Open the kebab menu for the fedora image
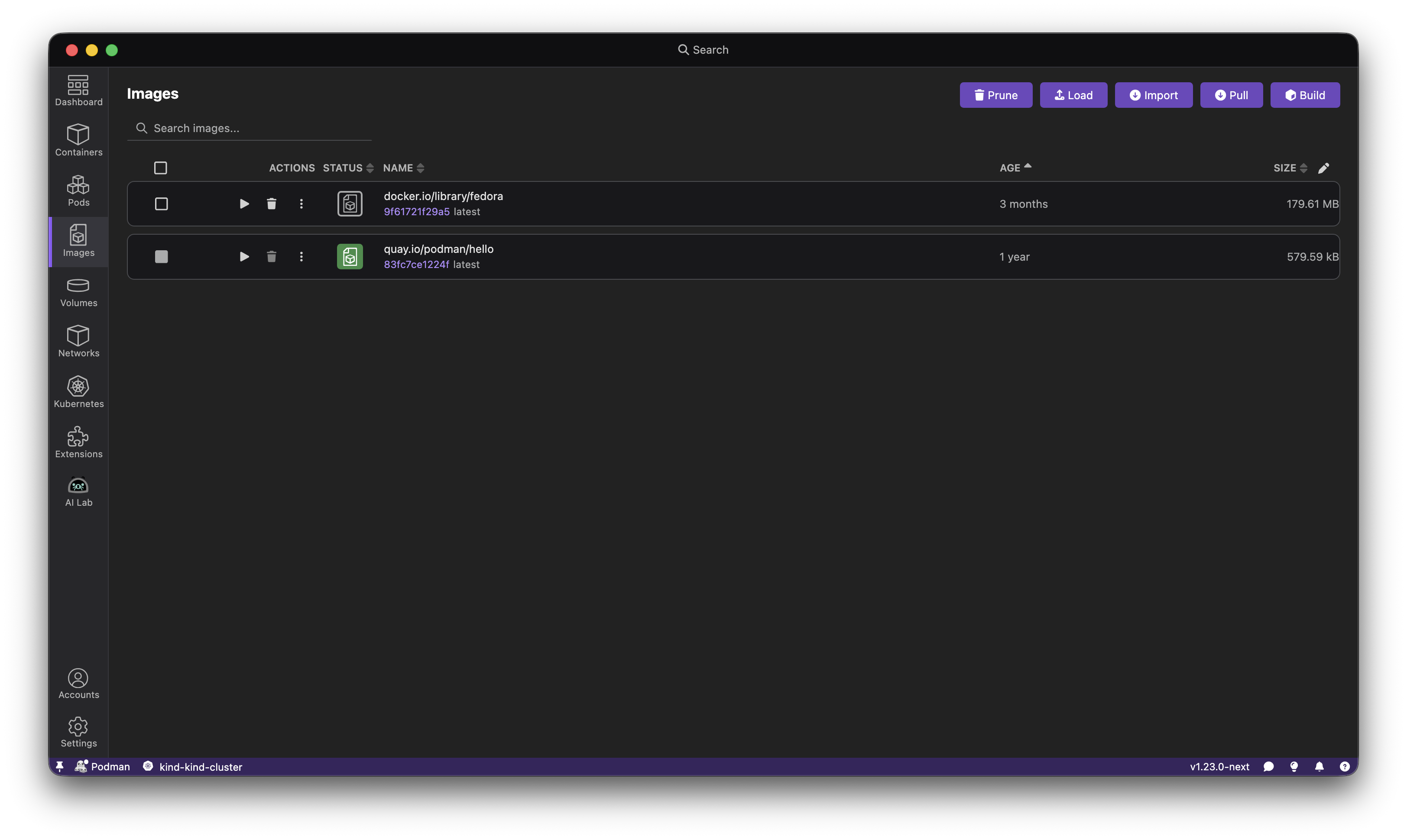 pos(301,204)
